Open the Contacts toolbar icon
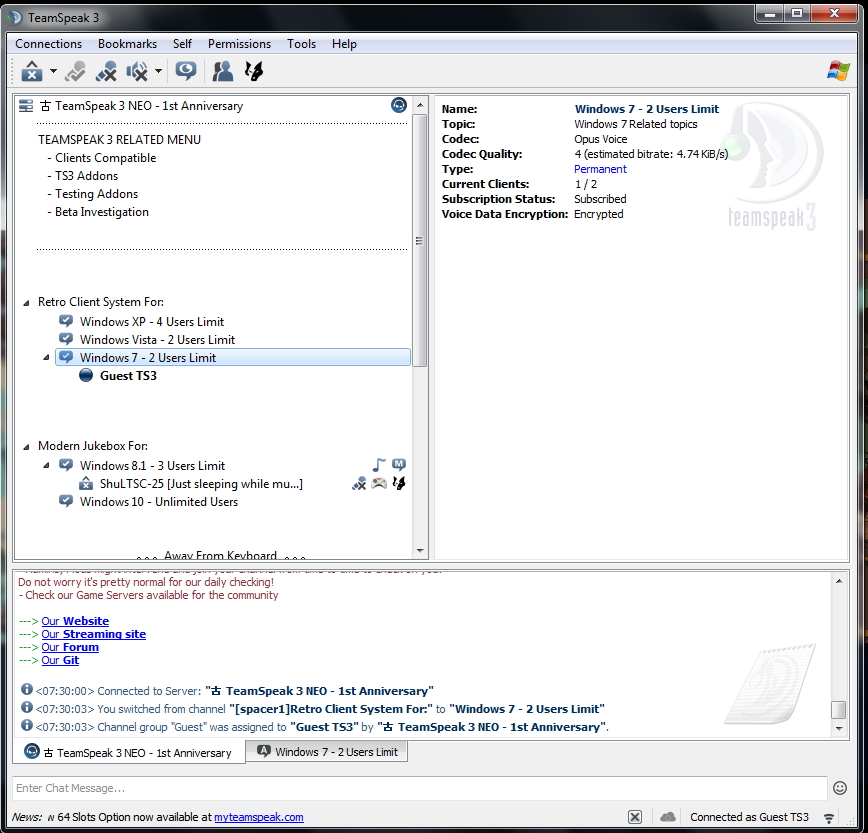Screen dimensions: 868x833 223,71
